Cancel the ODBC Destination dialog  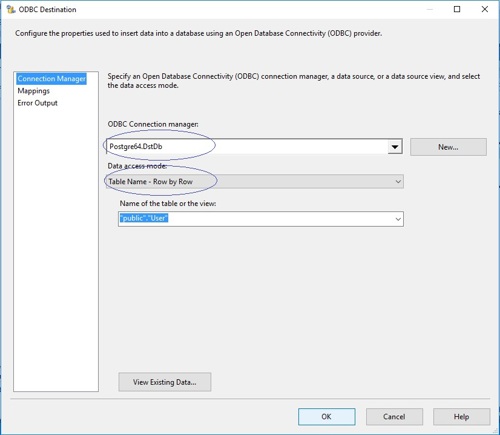click(x=394, y=417)
